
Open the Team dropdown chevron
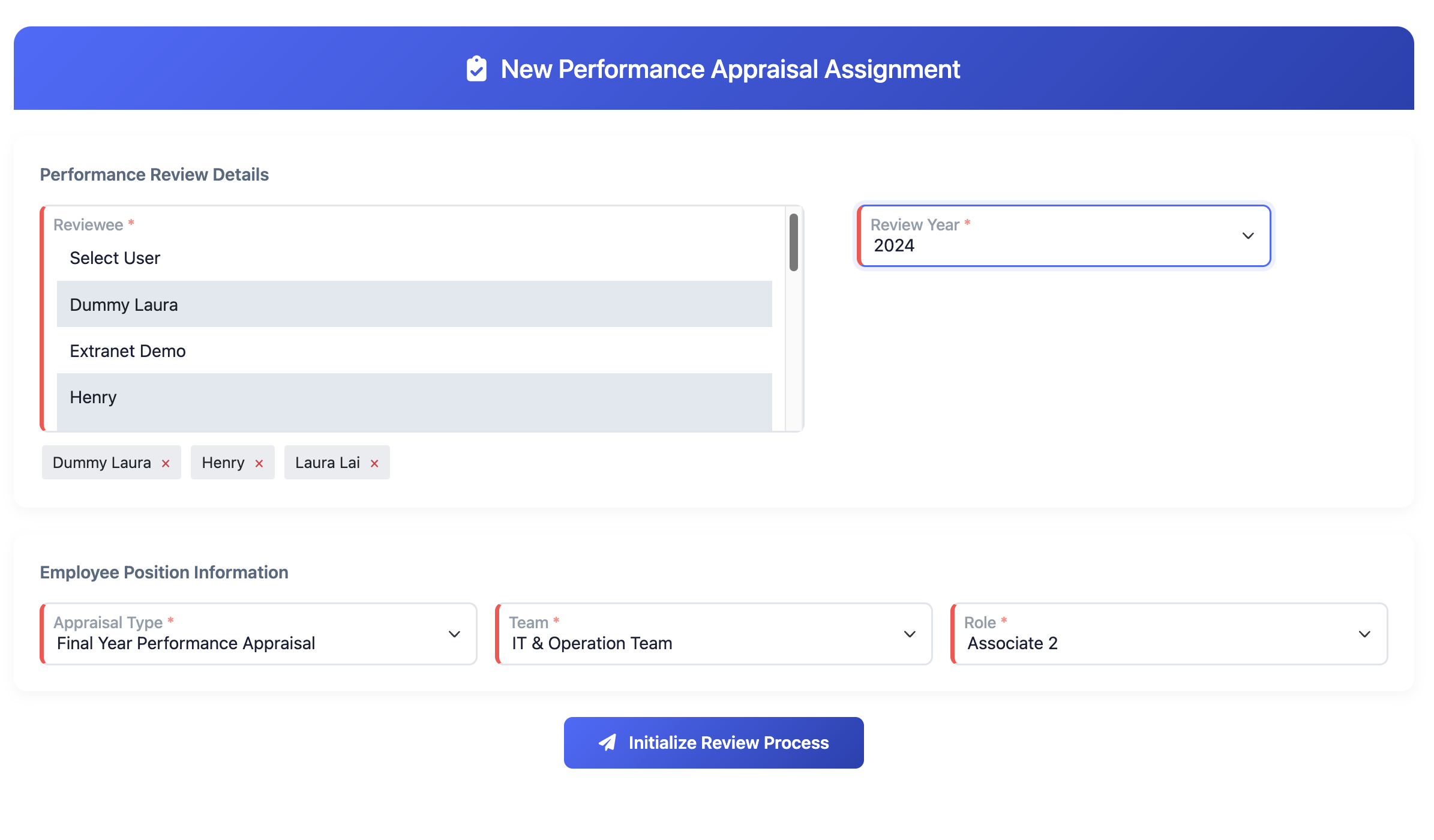pos(910,634)
